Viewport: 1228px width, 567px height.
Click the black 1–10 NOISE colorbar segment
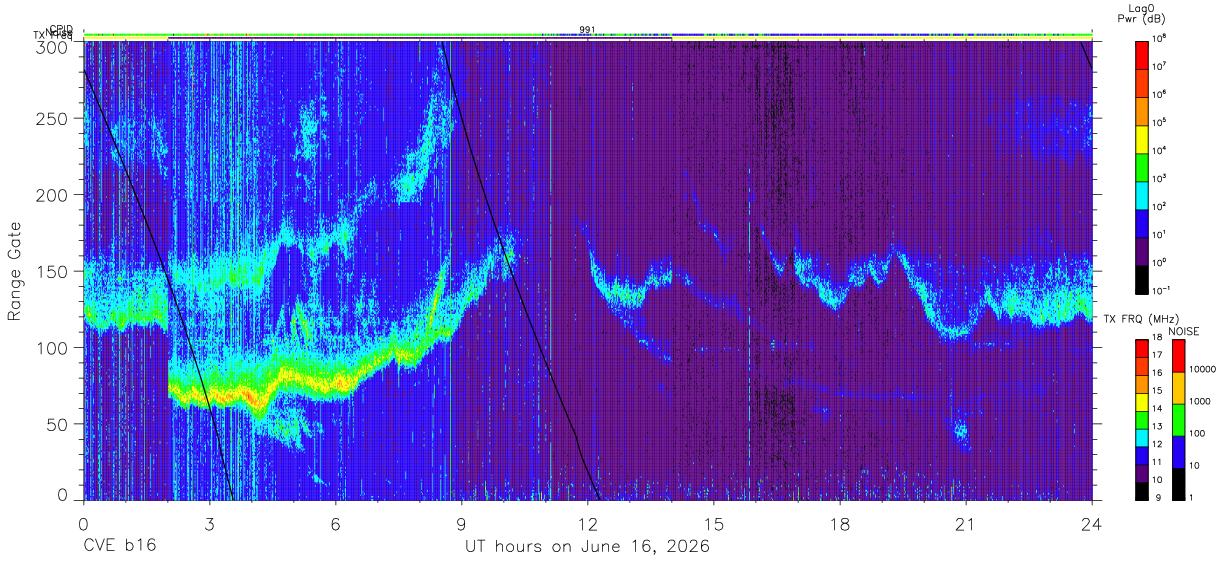coord(1178,484)
